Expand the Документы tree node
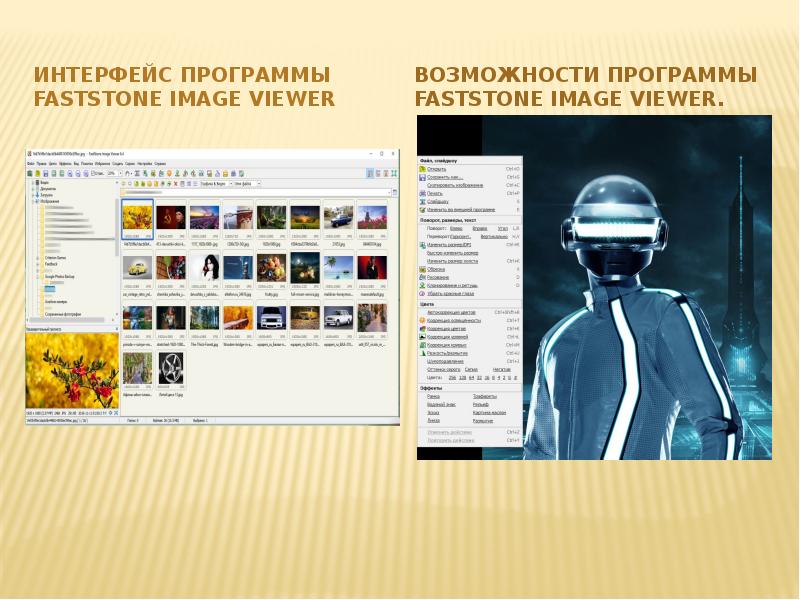800x600 pixels. click(33, 188)
